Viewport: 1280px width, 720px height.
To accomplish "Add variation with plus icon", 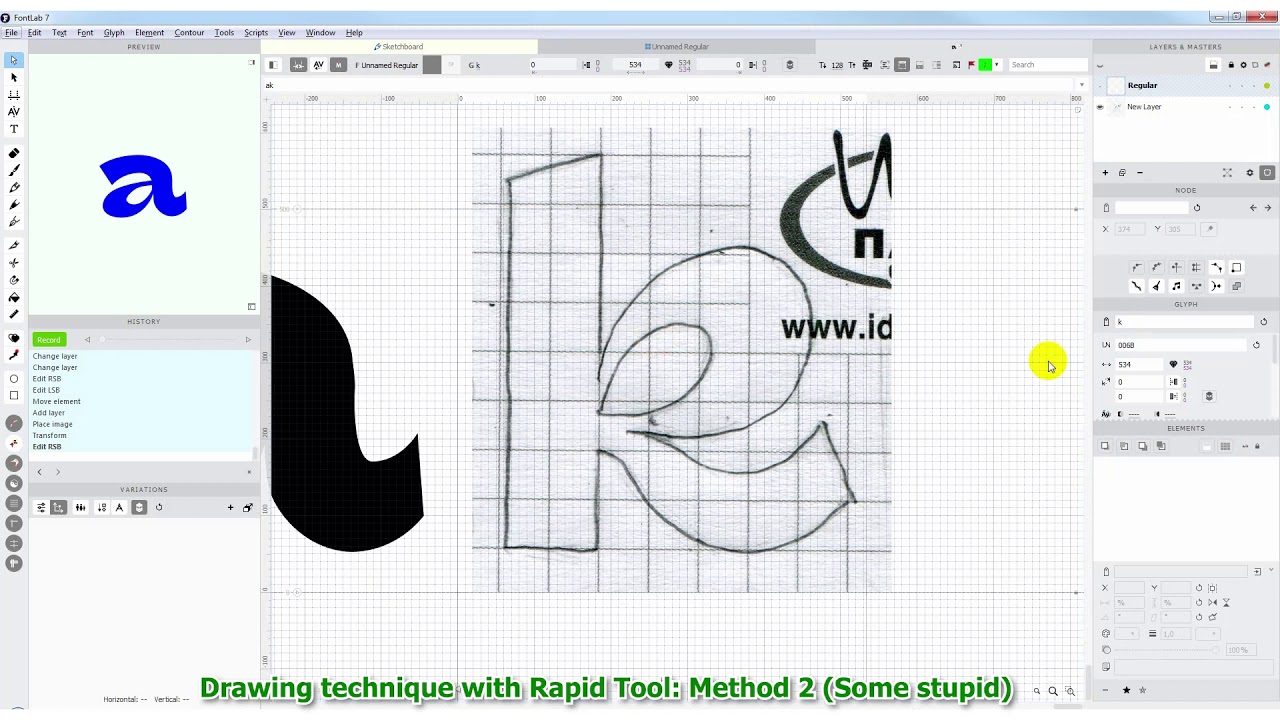I will 230,508.
